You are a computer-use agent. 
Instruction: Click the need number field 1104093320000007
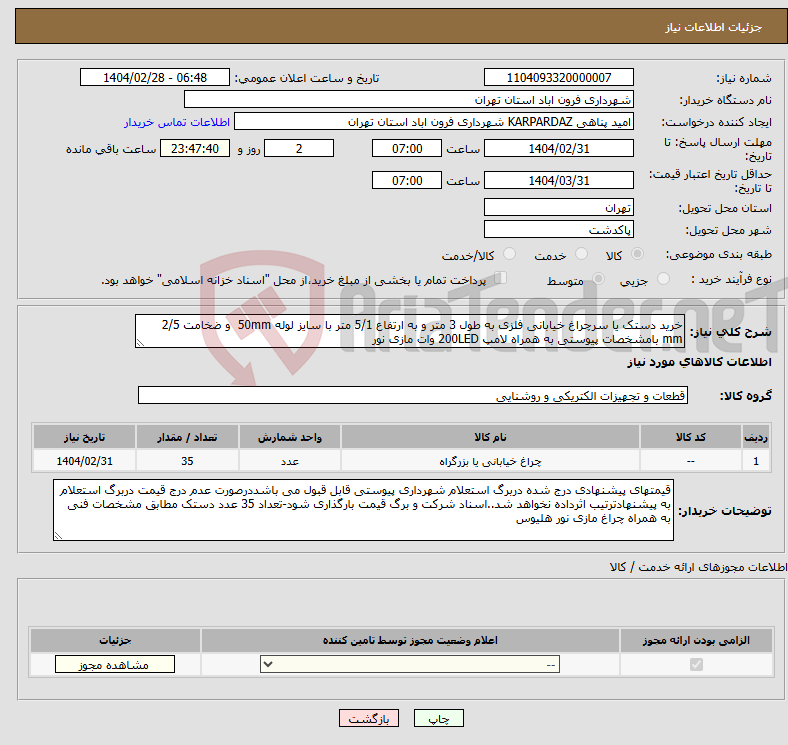pos(558,77)
